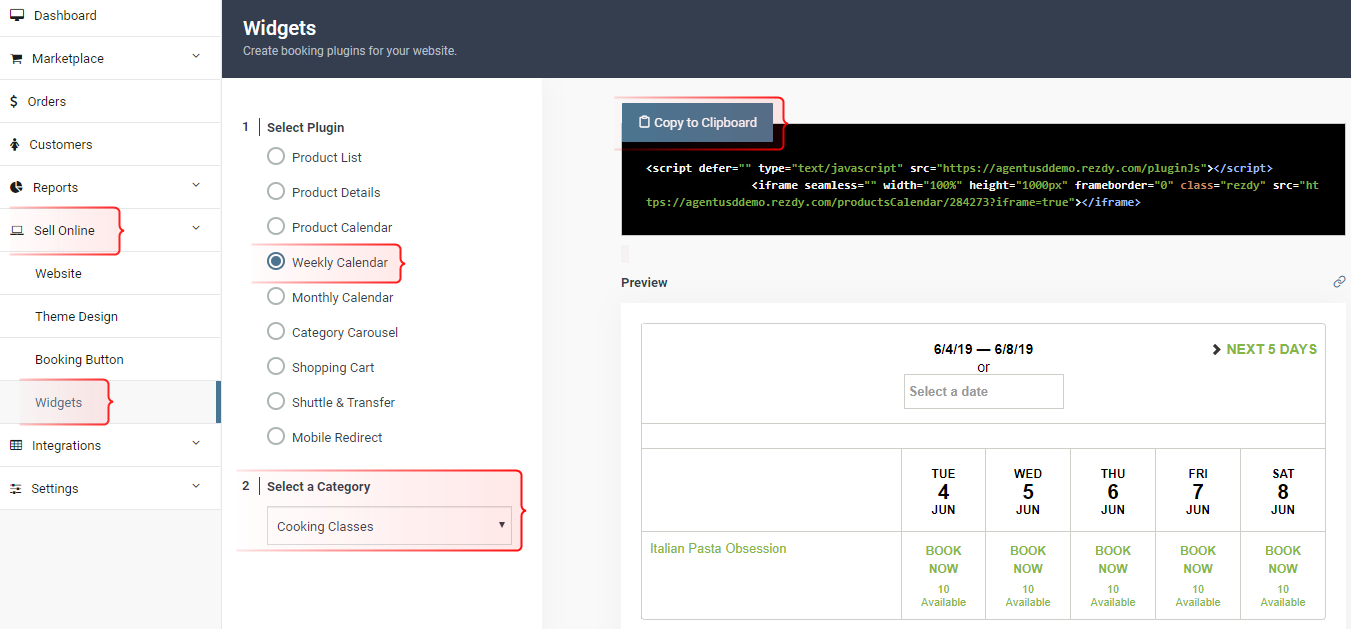The height and width of the screenshot is (629, 1351).
Task: Select the Product List radio button
Action: click(x=276, y=156)
